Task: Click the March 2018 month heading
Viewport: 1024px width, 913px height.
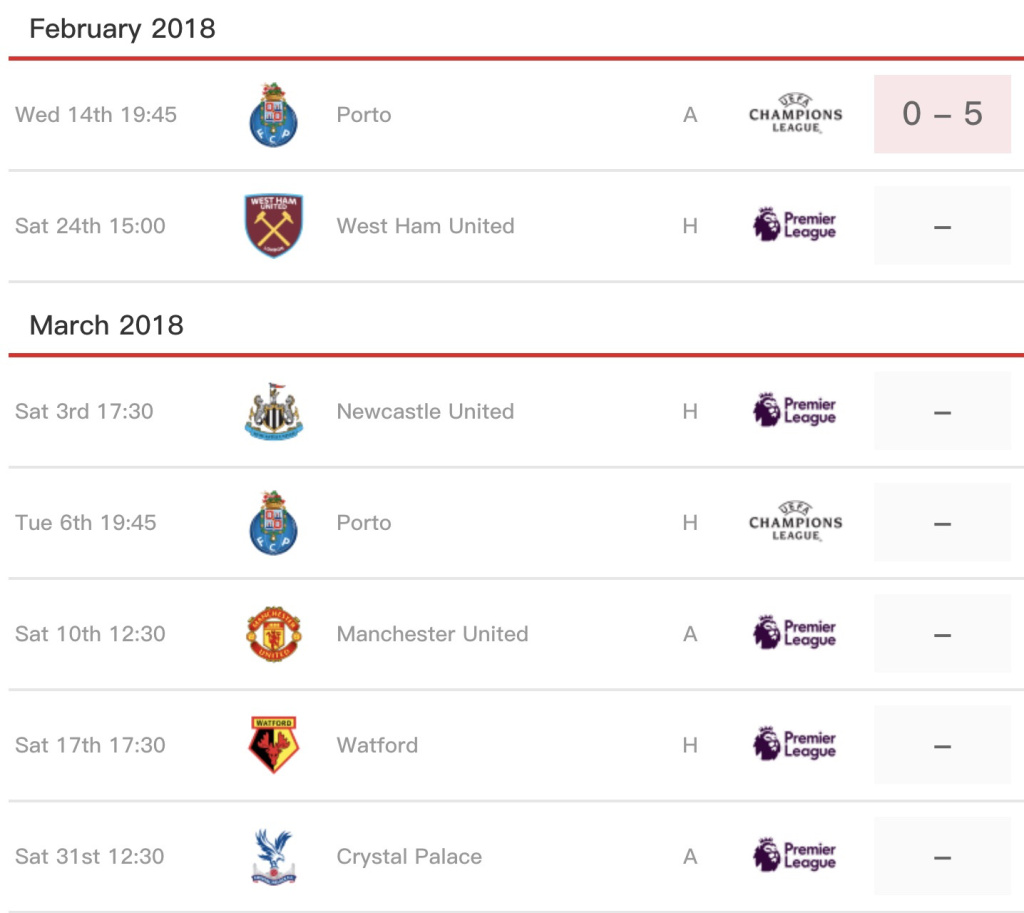Action: pos(107,325)
